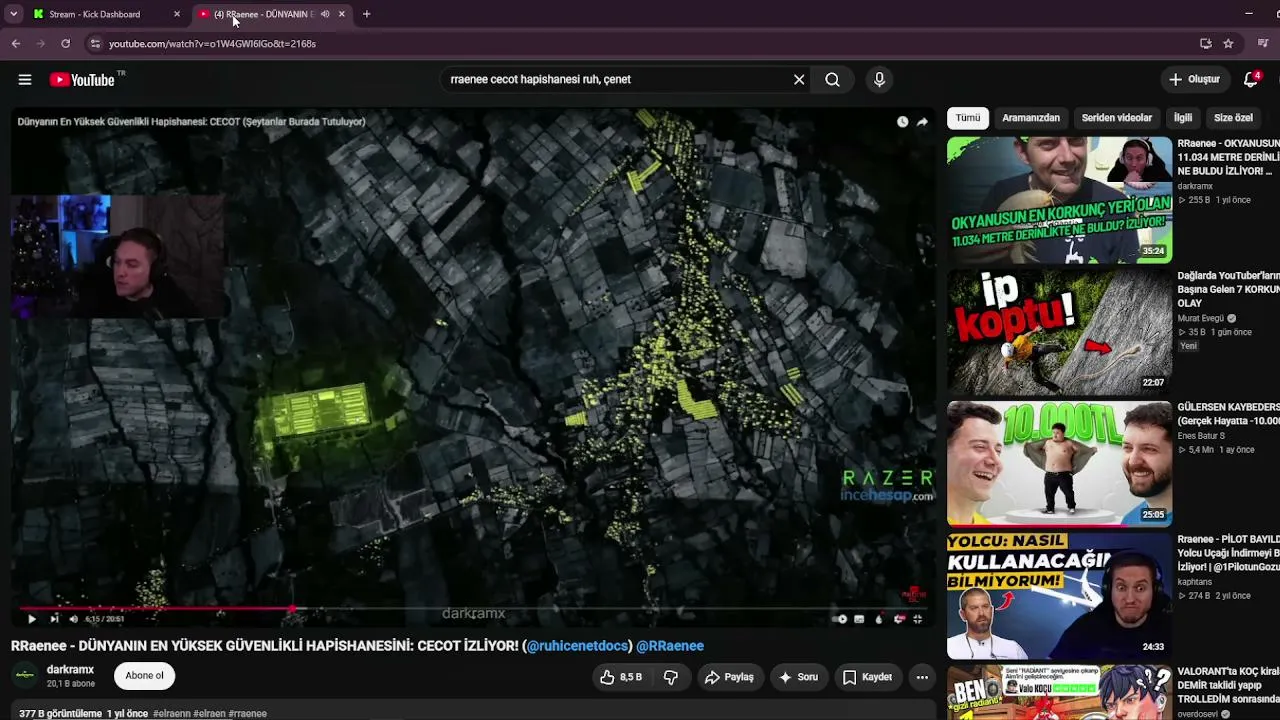This screenshot has height=720, width=1280.
Task: Click the Soru ask button
Action: 799,677
